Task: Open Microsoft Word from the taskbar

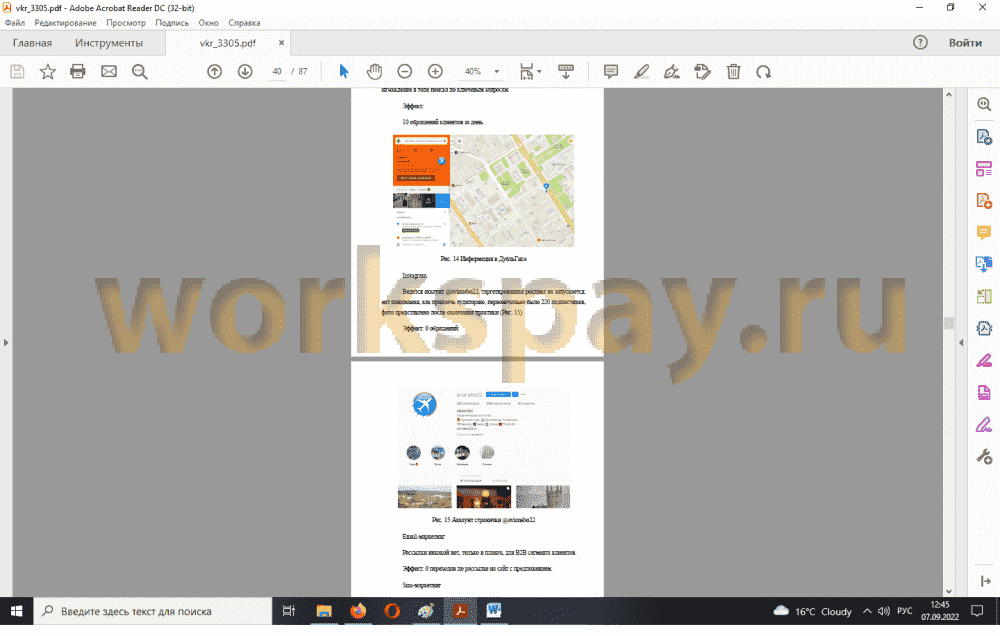Action: 494,611
